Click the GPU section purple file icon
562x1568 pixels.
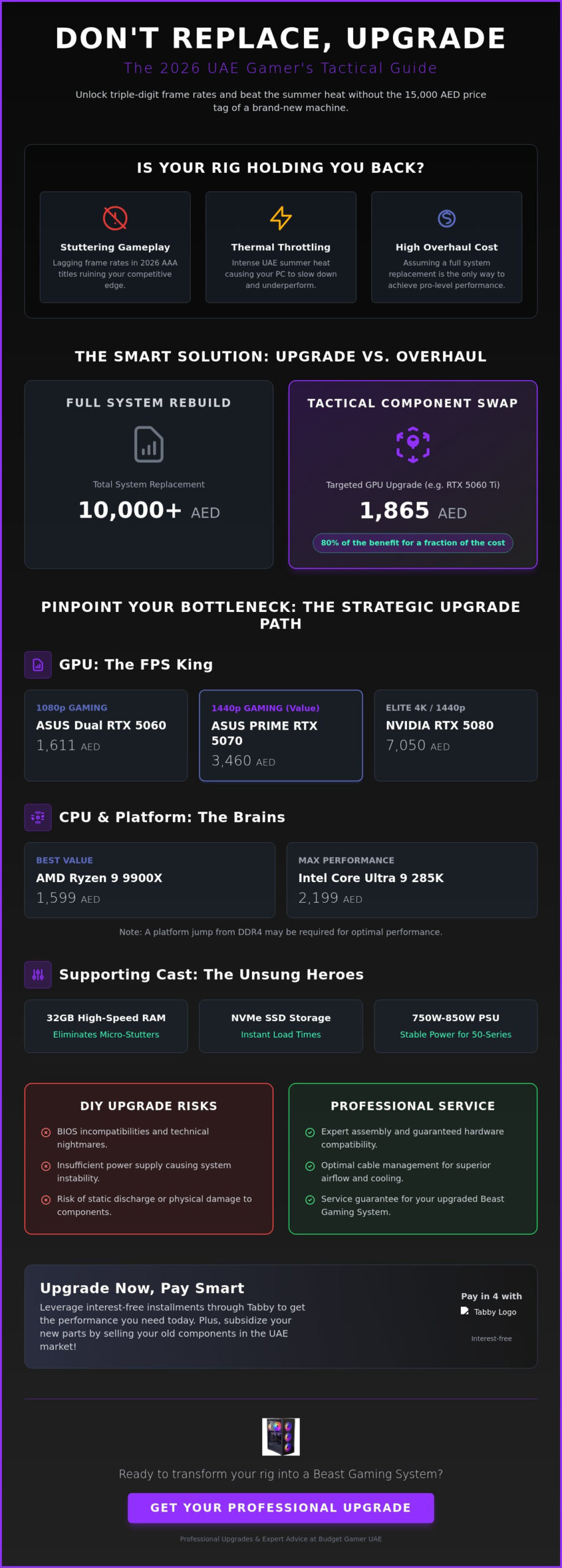38,665
